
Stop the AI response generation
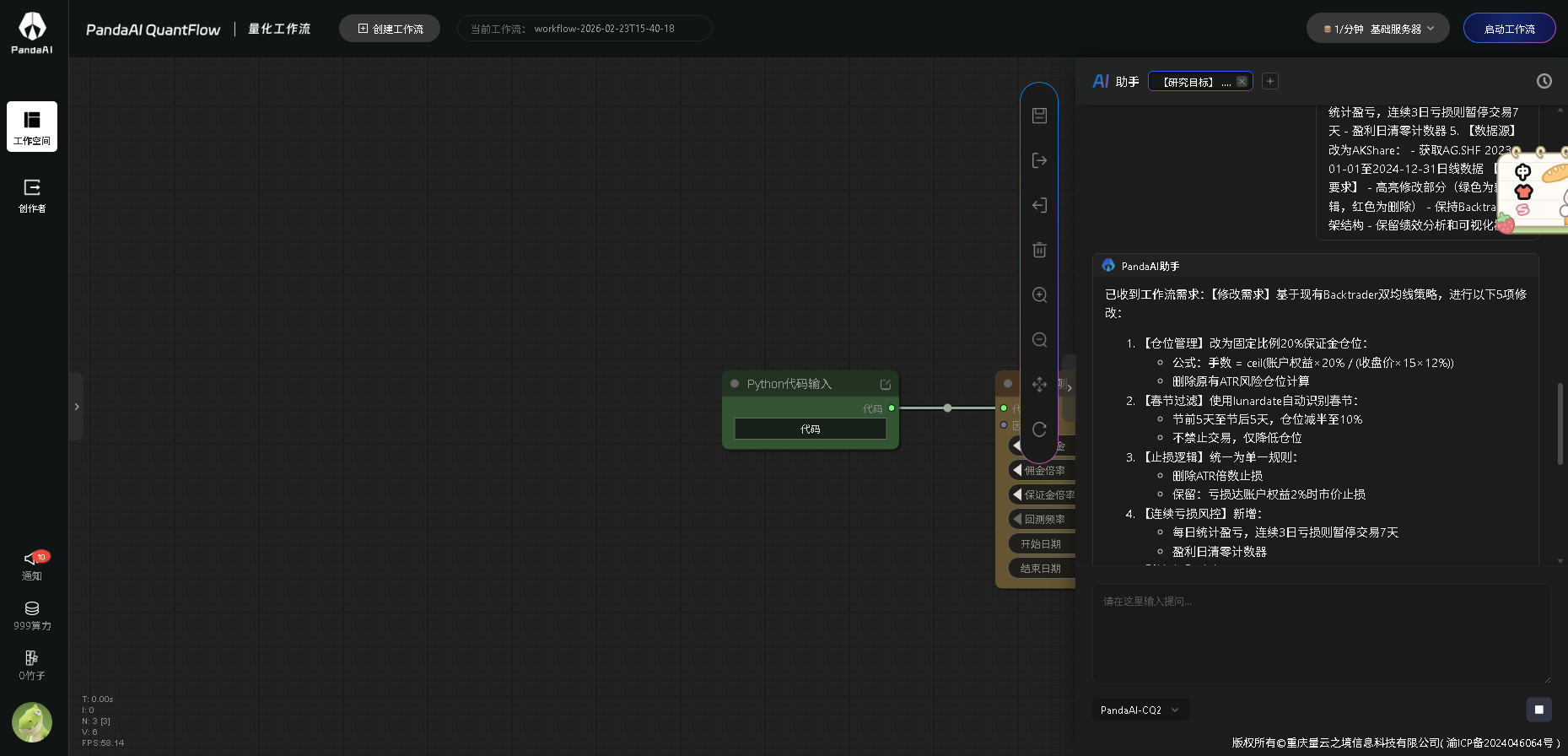tap(1538, 710)
